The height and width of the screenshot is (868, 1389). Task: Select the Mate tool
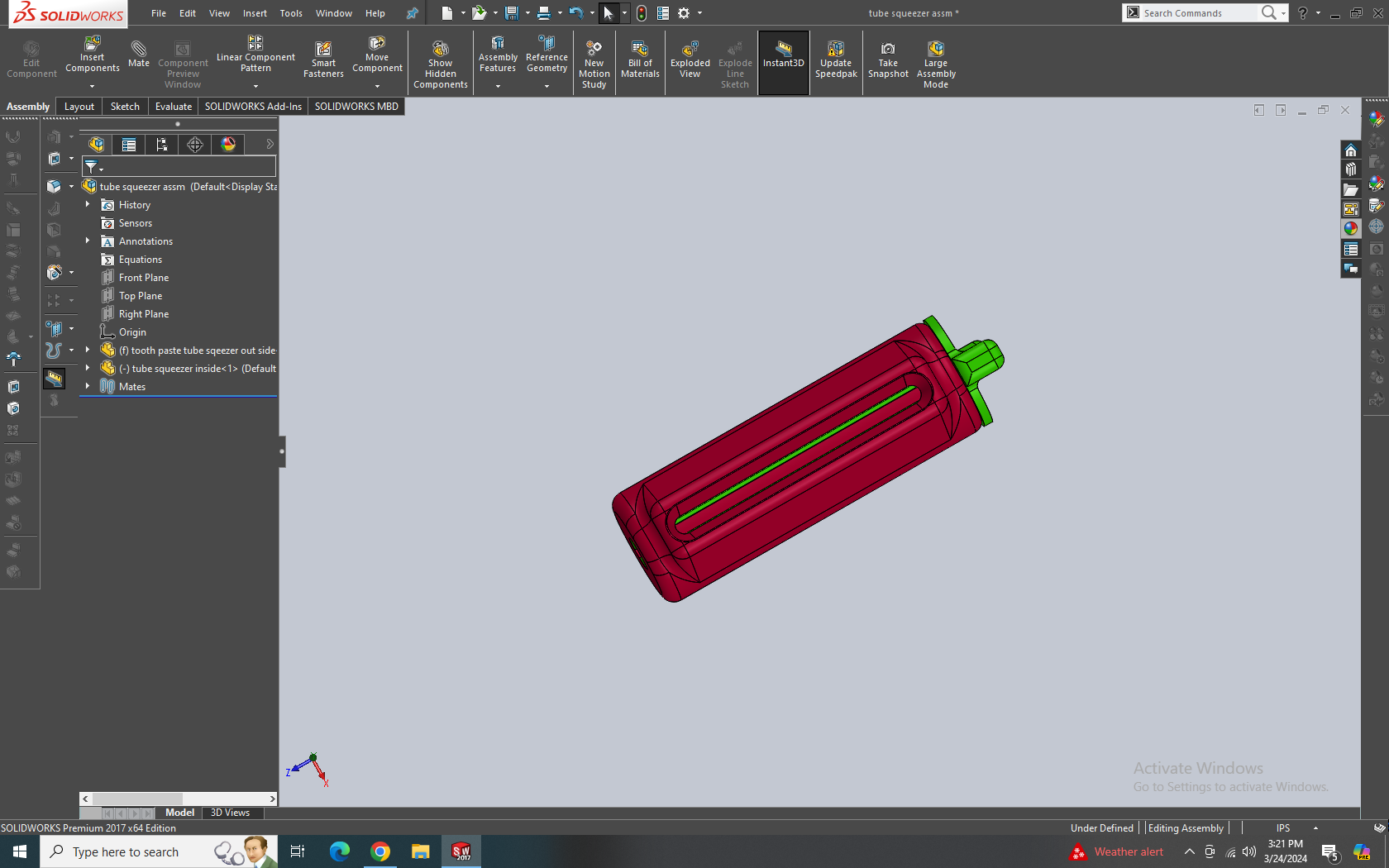tap(139, 55)
